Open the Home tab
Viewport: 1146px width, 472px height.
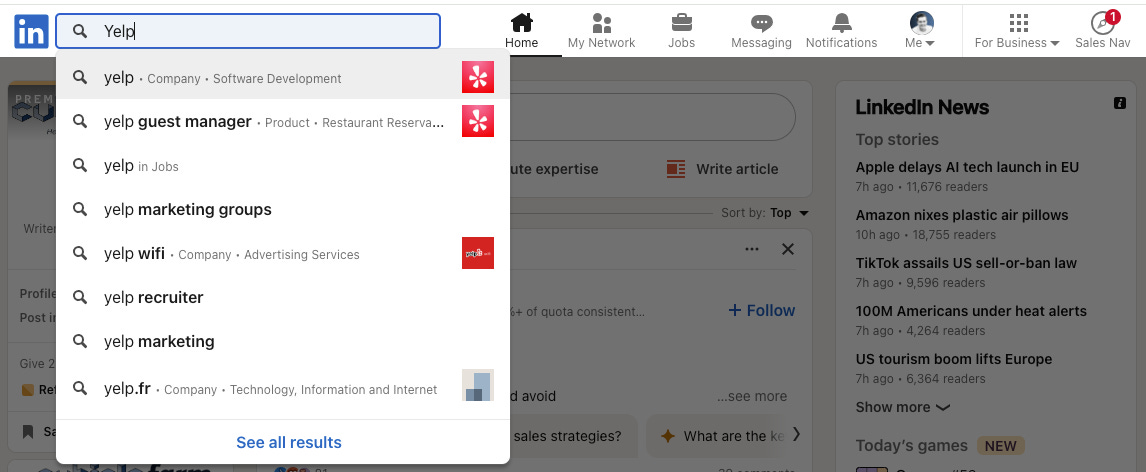(521, 31)
